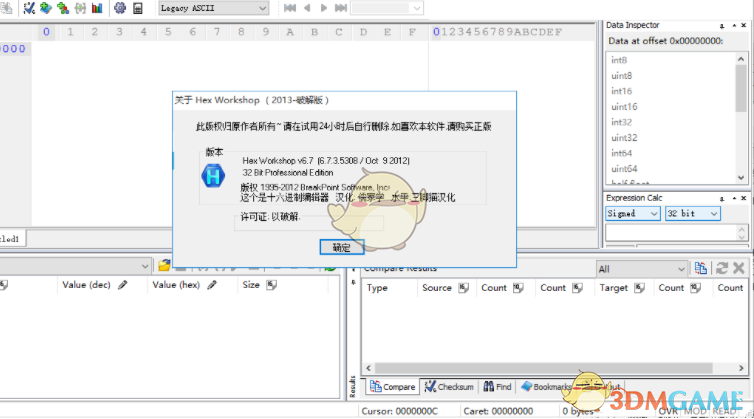Open the gear settings toolbar icon
Viewport: 754px width, 419px height.
120,8
